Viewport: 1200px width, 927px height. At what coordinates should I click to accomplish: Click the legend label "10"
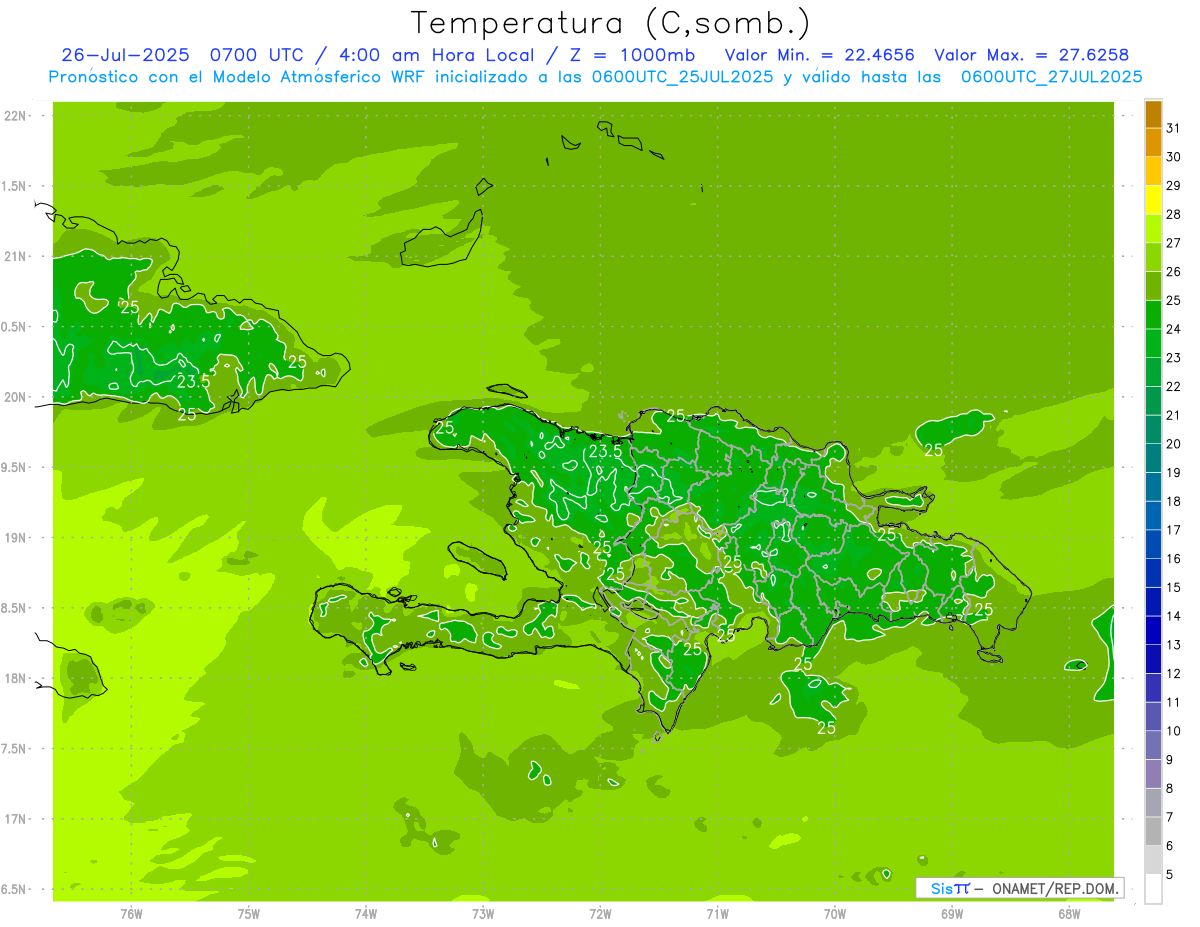[1174, 731]
